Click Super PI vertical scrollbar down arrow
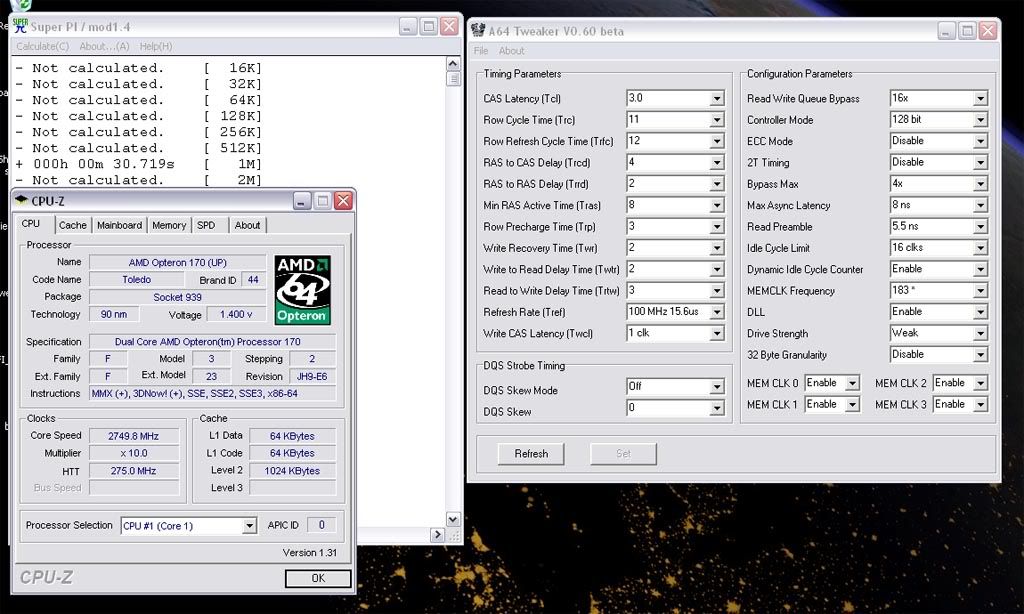This screenshot has height=614, width=1024. coord(453,519)
